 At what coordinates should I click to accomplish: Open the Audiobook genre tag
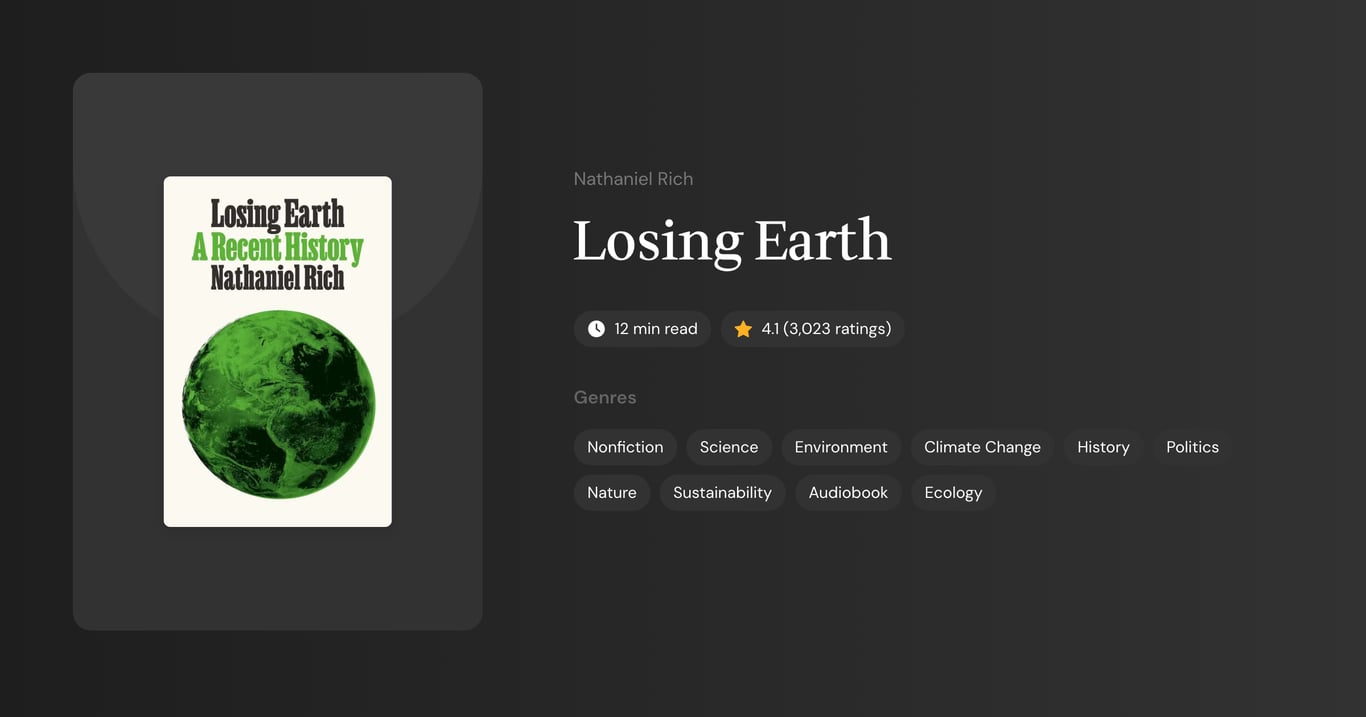(x=848, y=492)
